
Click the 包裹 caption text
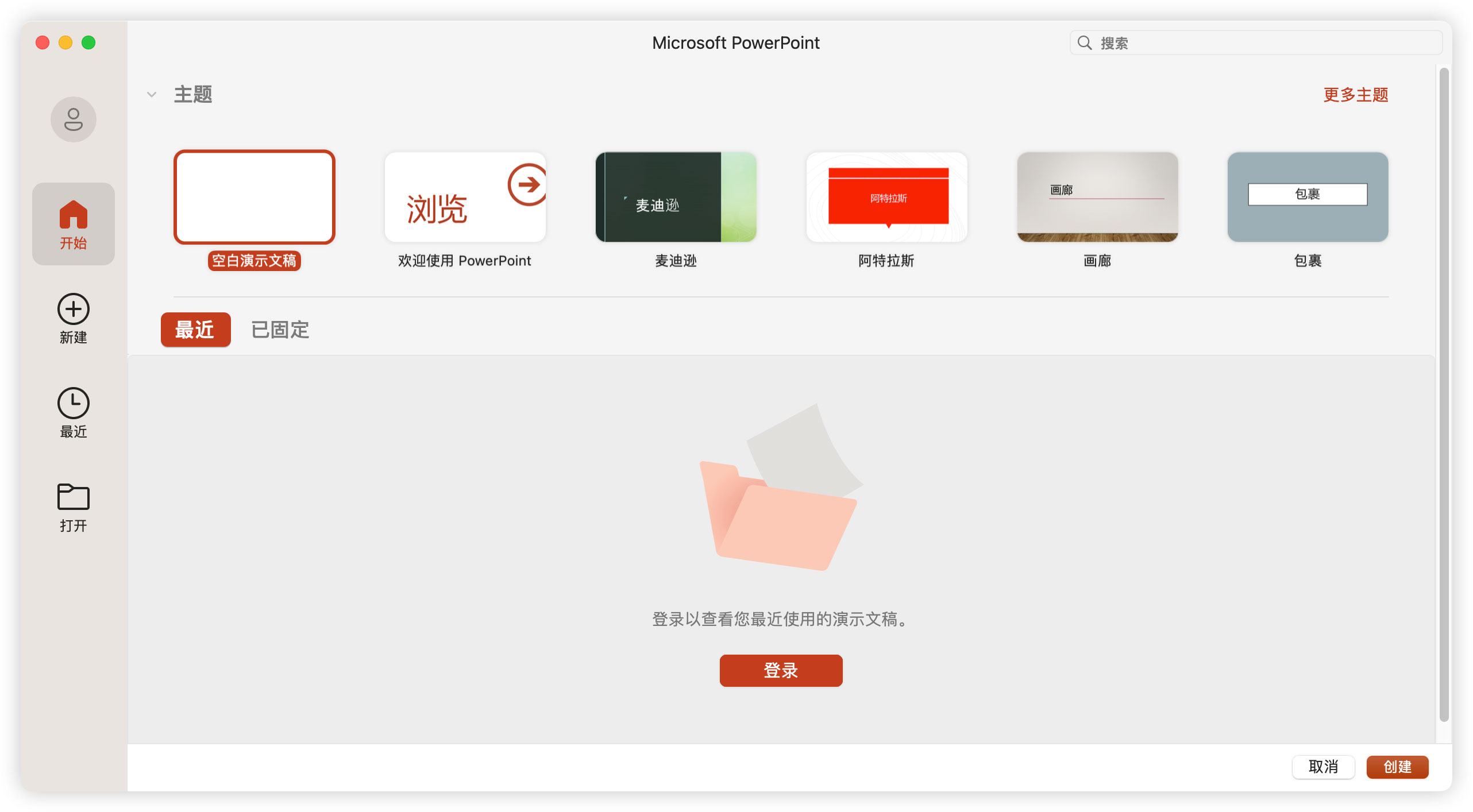[x=1308, y=261]
